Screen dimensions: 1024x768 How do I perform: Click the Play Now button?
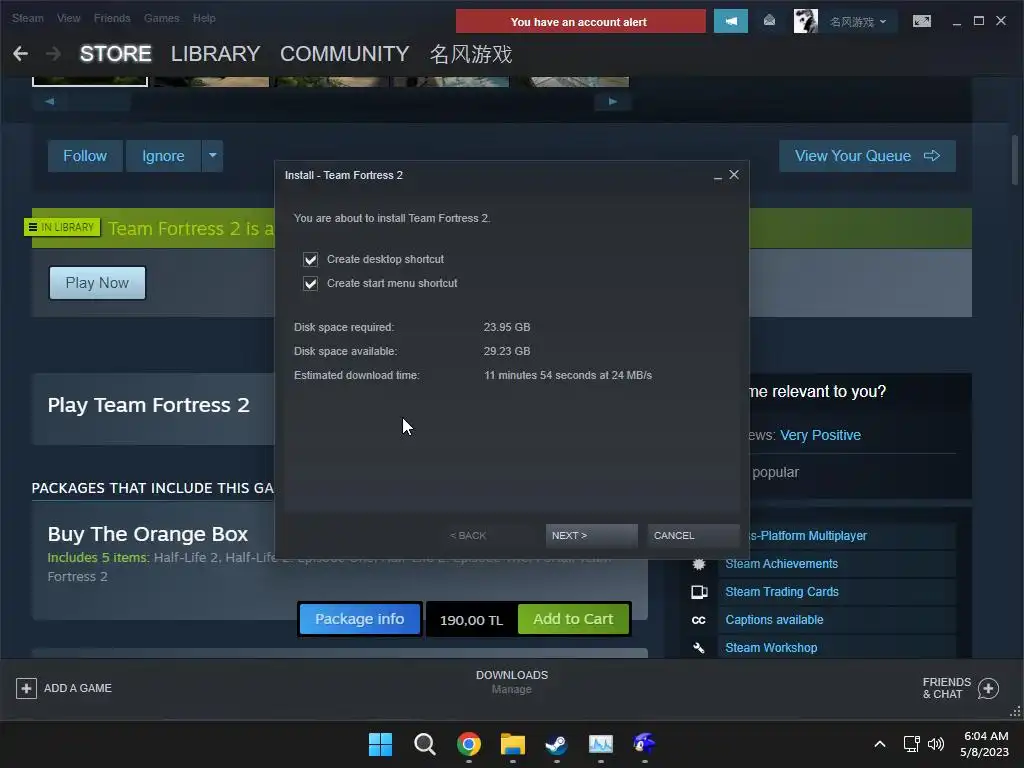[x=97, y=283]
